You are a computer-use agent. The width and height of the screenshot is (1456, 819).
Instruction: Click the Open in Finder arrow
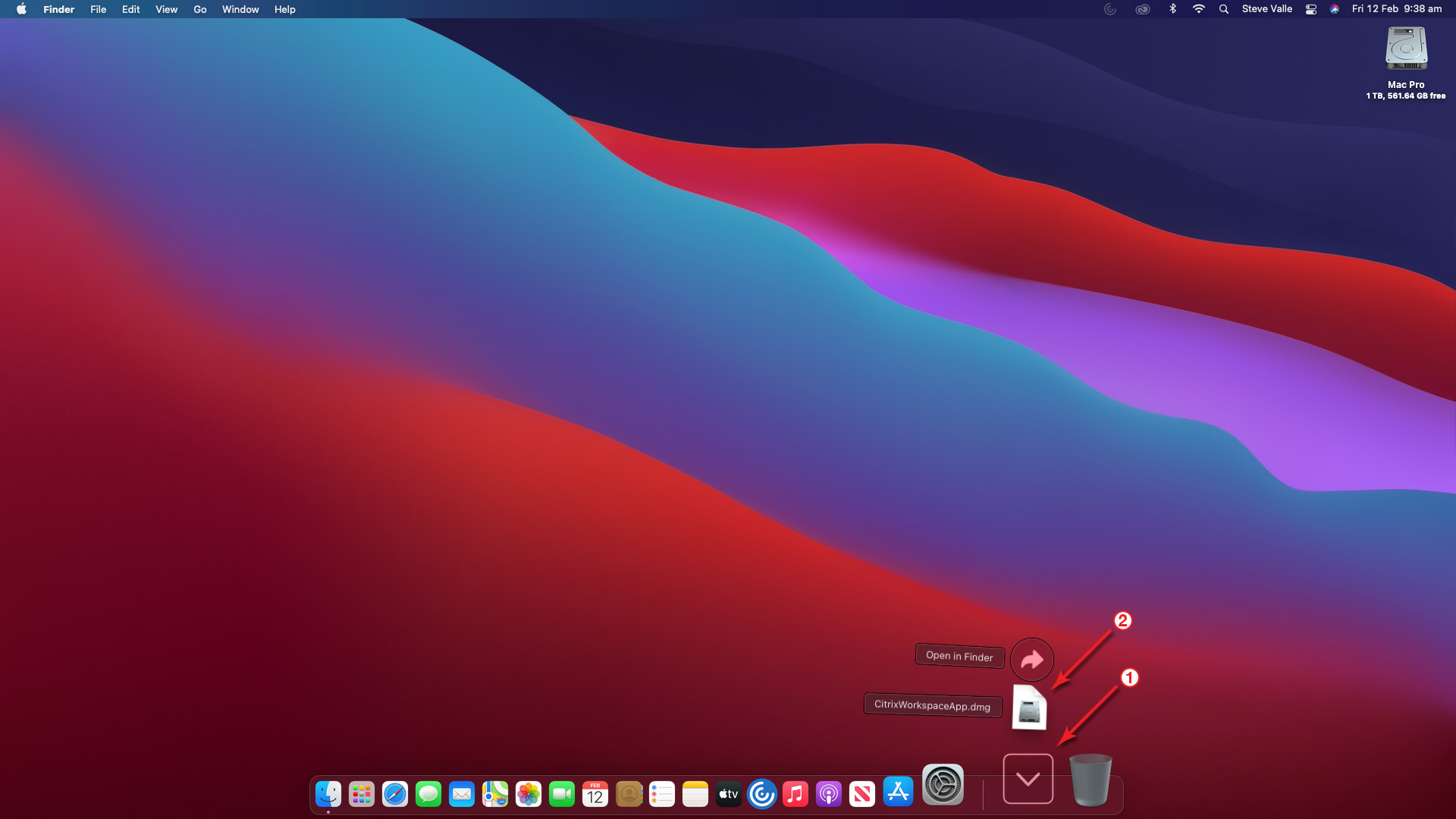point(1031,660)
